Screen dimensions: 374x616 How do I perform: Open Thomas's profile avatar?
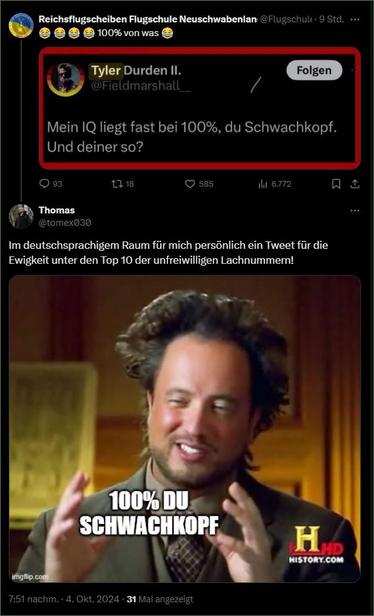pyautogui.click(x=21, y=216)
